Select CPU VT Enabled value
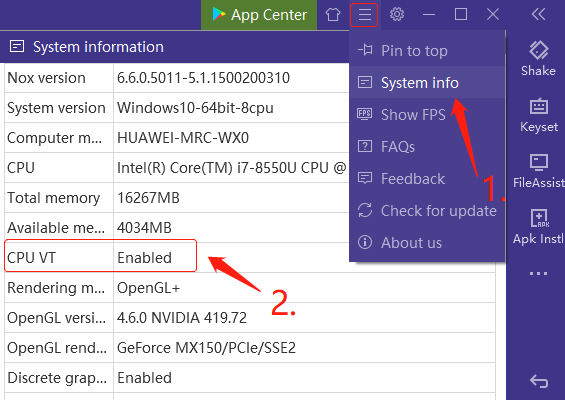This screenshot has height=400, width=565. pos(144,258)
